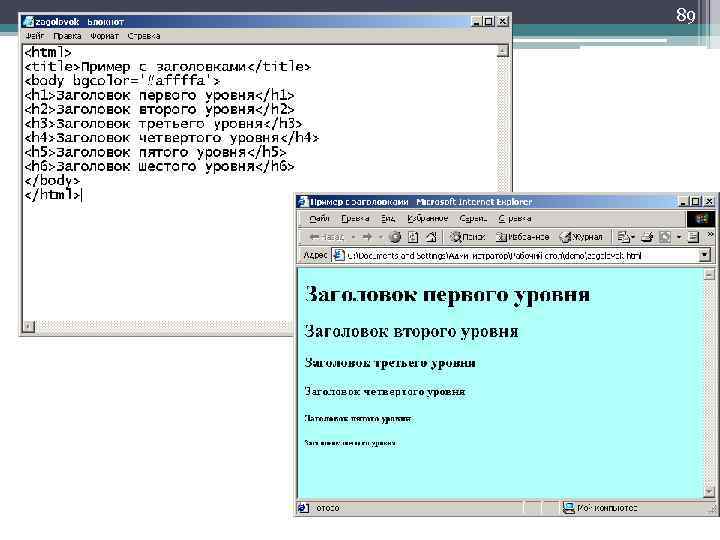
Task: Click the <title> line in Notepad
Action: point(168,67)
